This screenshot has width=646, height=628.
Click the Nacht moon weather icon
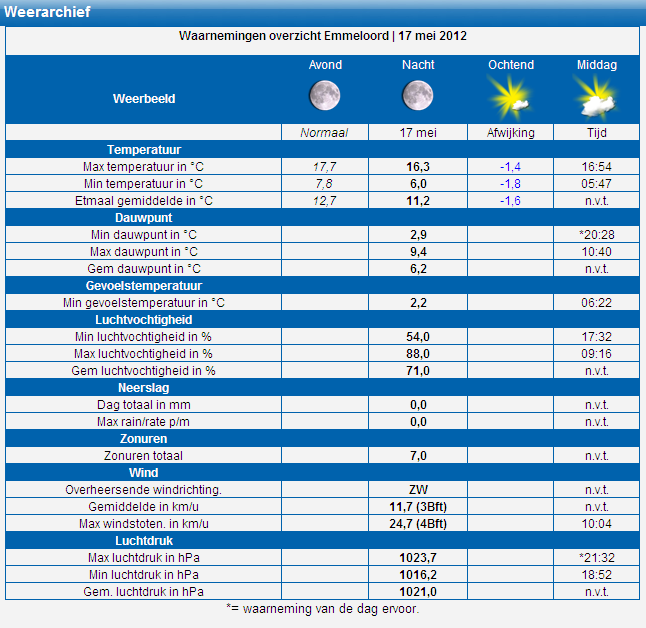click(x=417, y=96)
